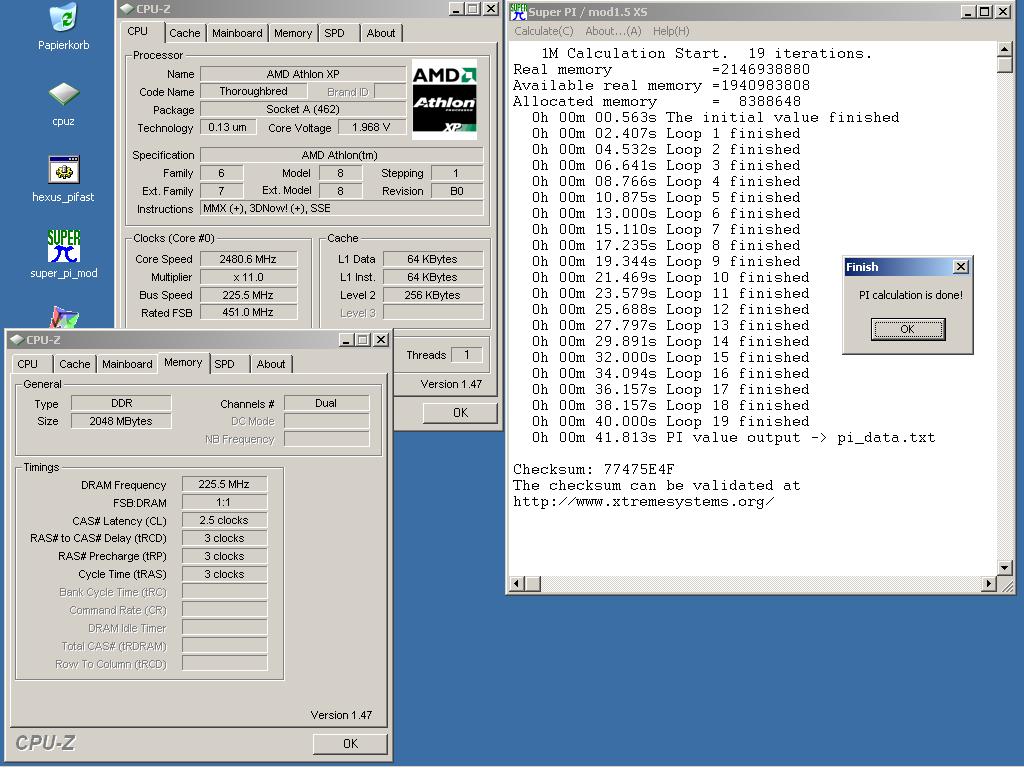Click the Core Voltage 1.968 V field
Image resolution: width=1024 pixels, height=768 pixels.
click(x=371, y=127)
